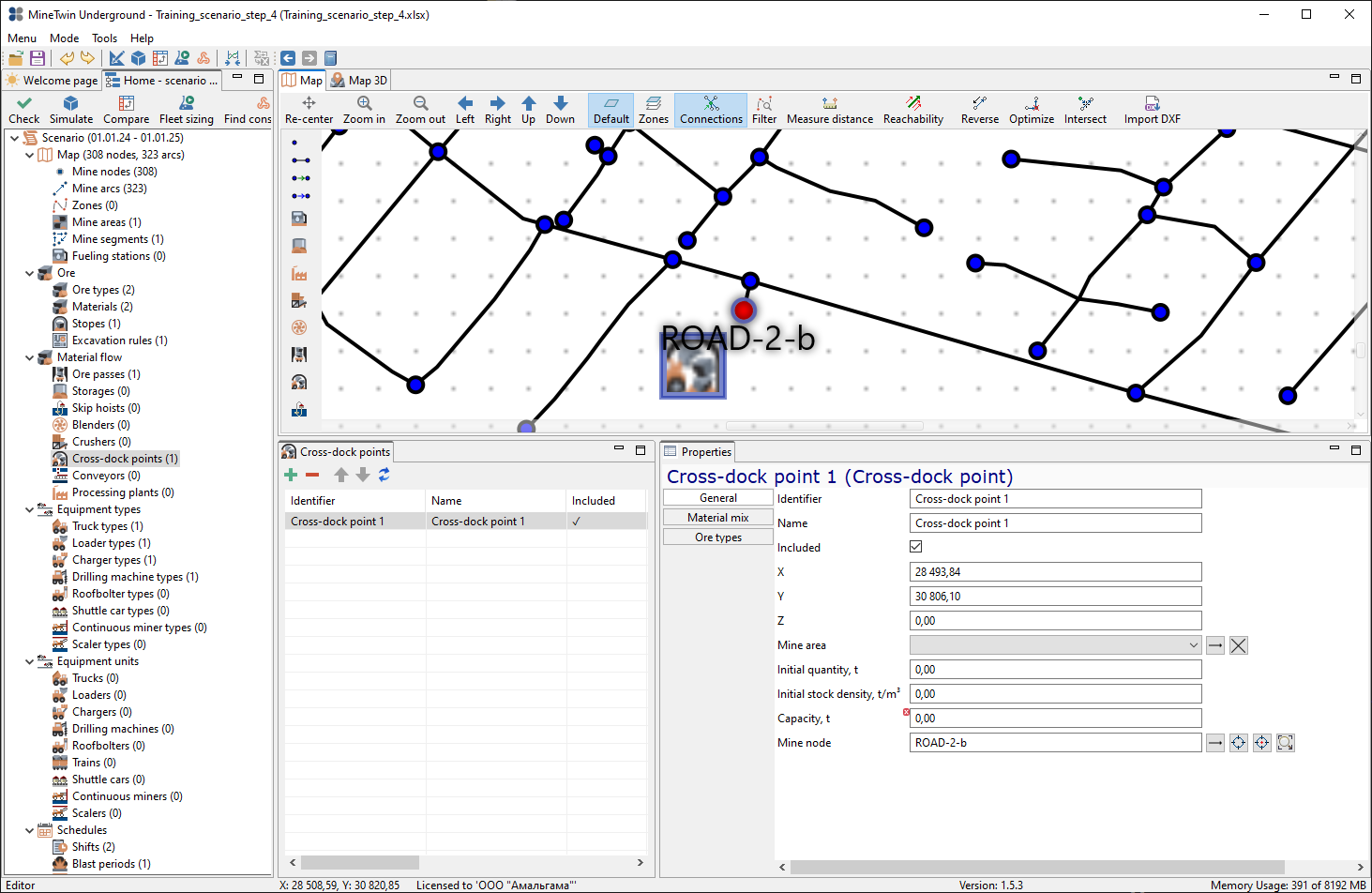Image resolution: width=1372 pixels, height=893 pixels.
Task: Switch to the Map 3D tab
Action: point(358,81)
